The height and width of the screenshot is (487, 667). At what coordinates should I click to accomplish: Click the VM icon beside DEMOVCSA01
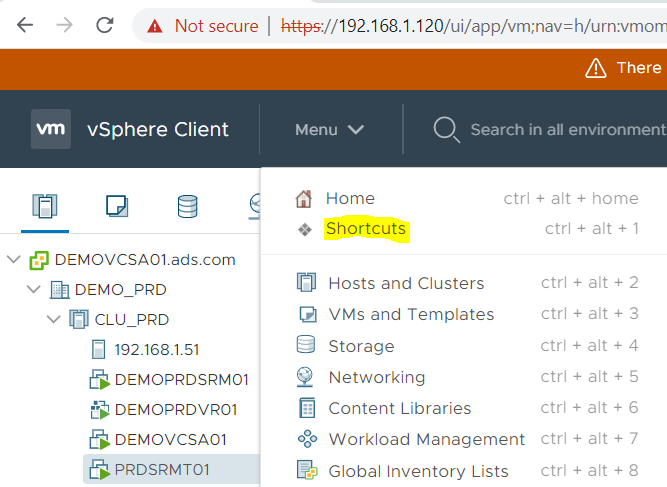(100, 440)
